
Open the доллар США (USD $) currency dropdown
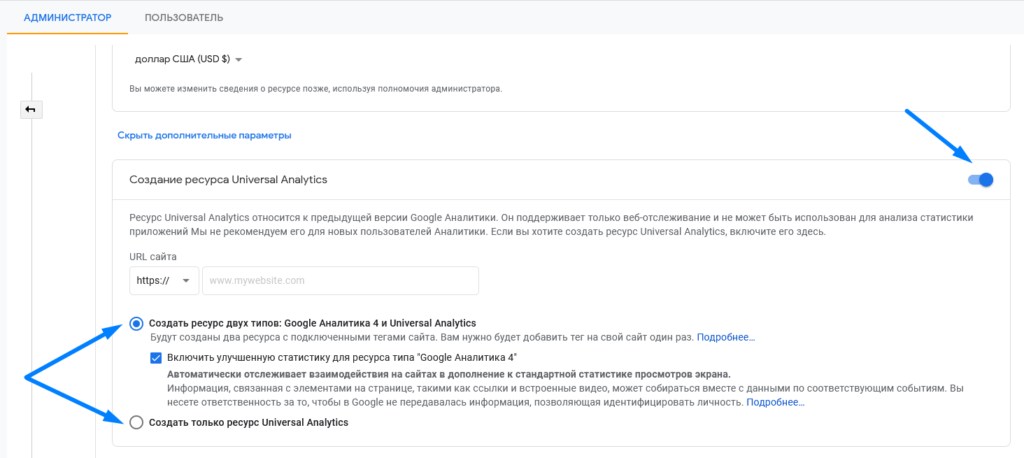point(189,59)
